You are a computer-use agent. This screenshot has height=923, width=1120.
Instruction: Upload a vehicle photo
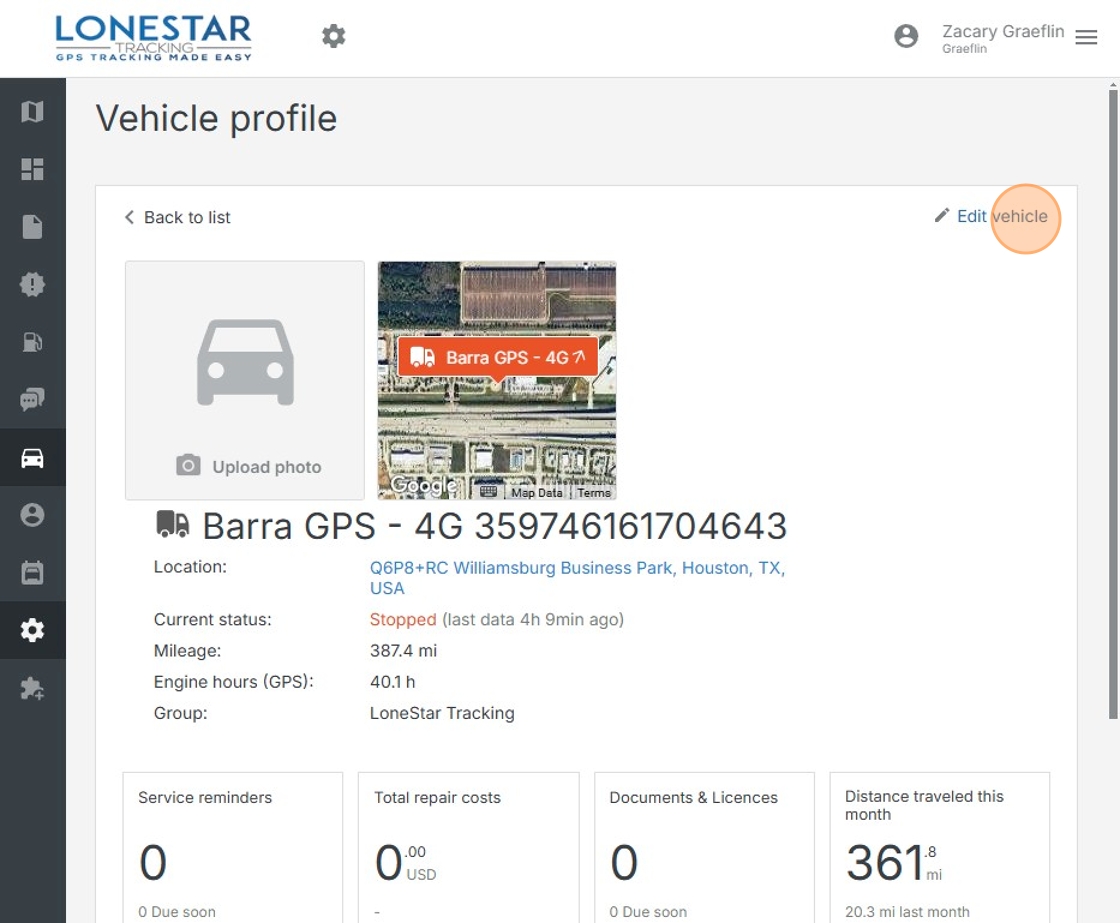tap(245, 381)
